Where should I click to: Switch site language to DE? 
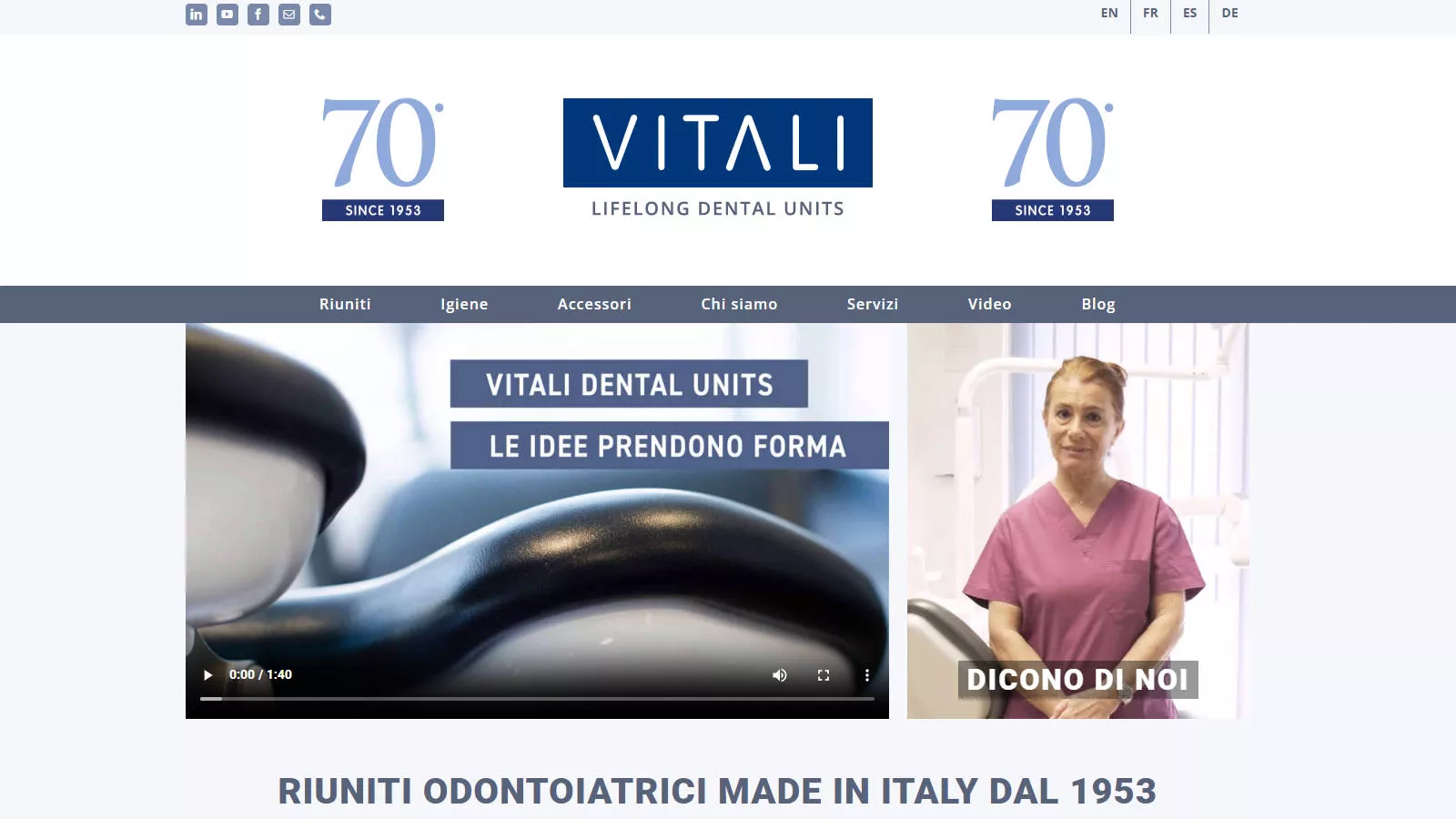[1230, 14]
